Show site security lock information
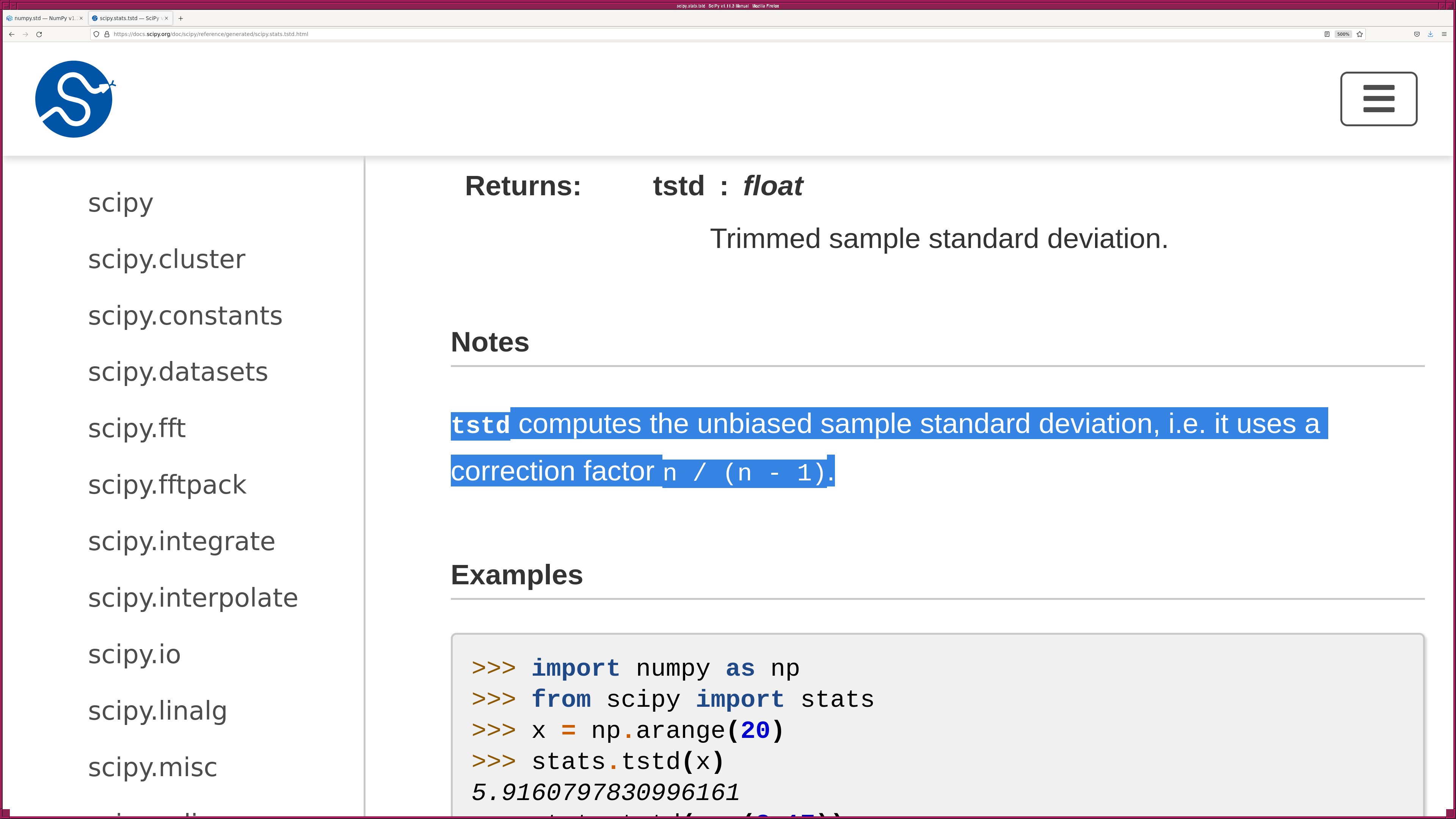 (107, 35)
